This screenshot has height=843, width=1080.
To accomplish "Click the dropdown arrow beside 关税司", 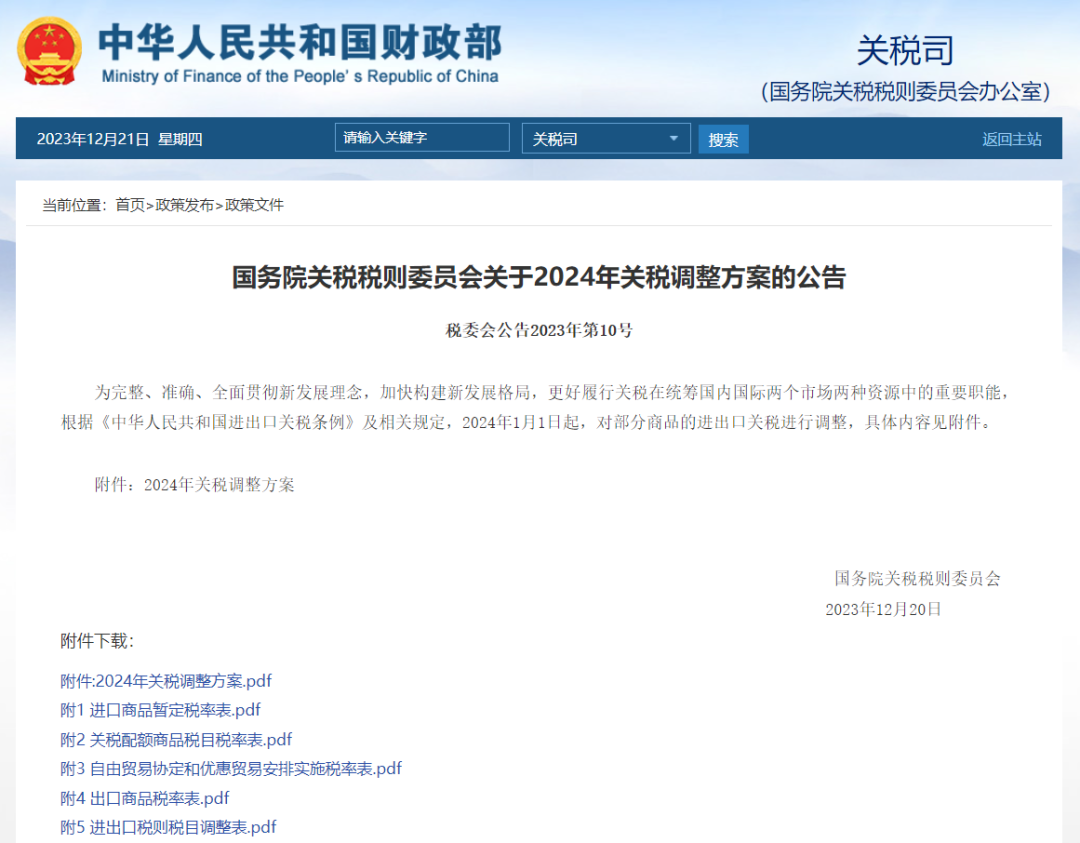I will [x=674, y=139].
